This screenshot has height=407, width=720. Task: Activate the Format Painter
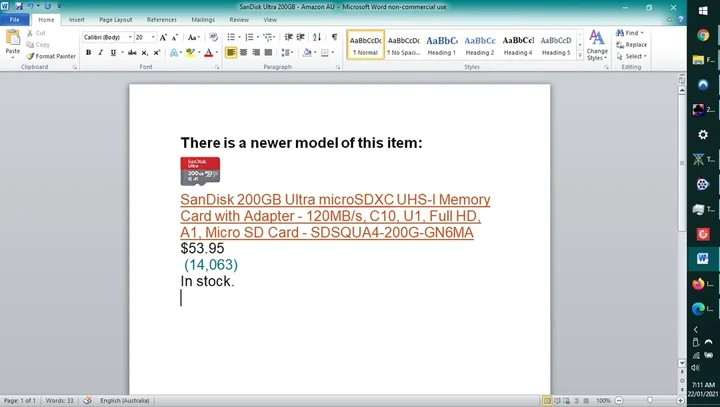pyautogui.click(x=51, y=56)
